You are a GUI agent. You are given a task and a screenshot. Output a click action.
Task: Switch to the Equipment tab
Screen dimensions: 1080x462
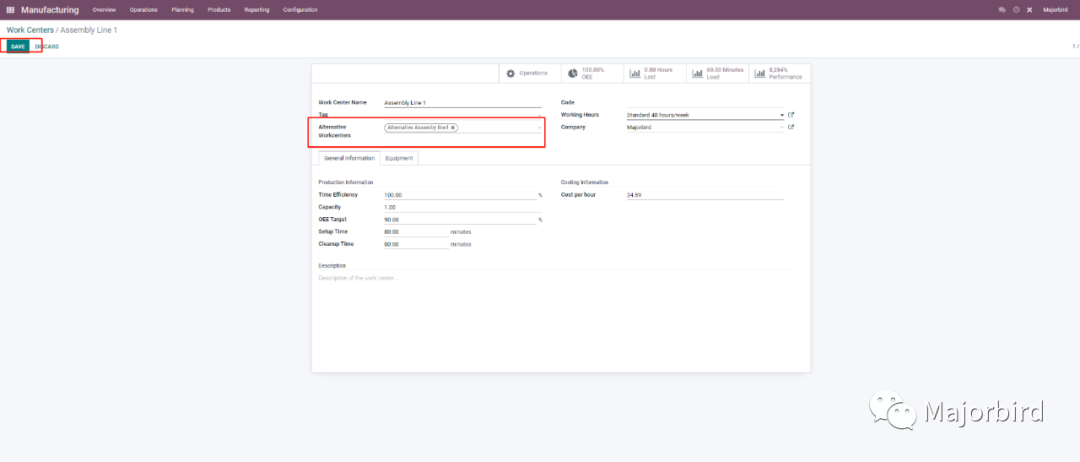[400, 158]
